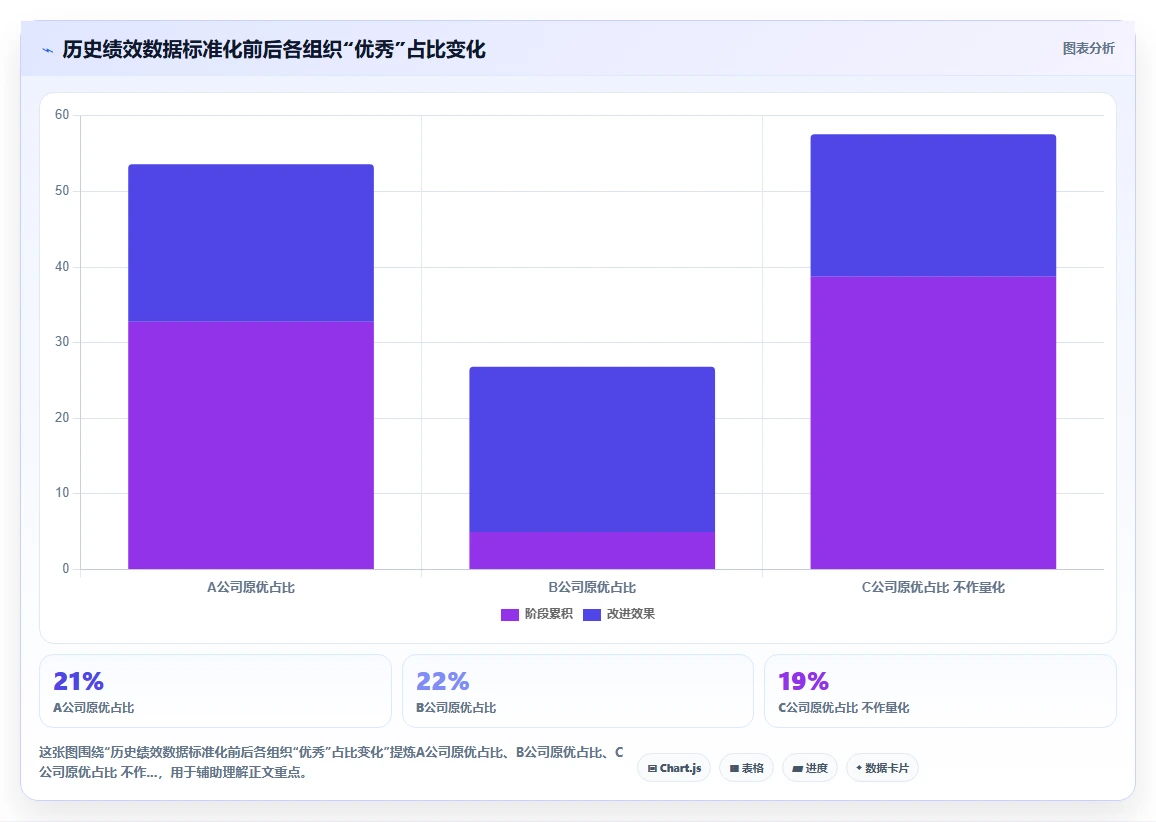This screenshot has height=822, width=1156.
Task: Click the Chart.js tag icon
Action: click(x=652, y=769)
